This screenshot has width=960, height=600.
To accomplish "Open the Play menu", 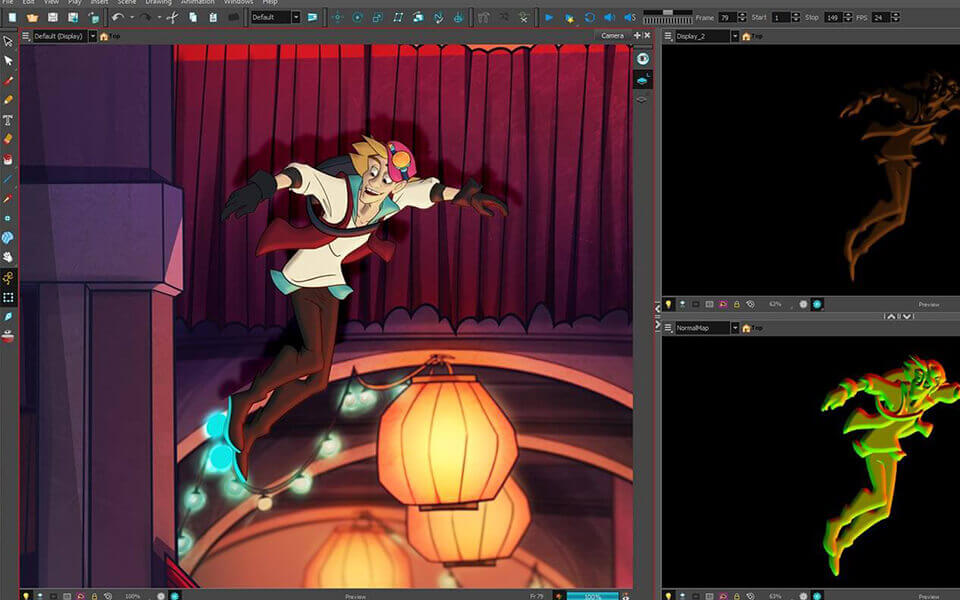I will 75,2.
